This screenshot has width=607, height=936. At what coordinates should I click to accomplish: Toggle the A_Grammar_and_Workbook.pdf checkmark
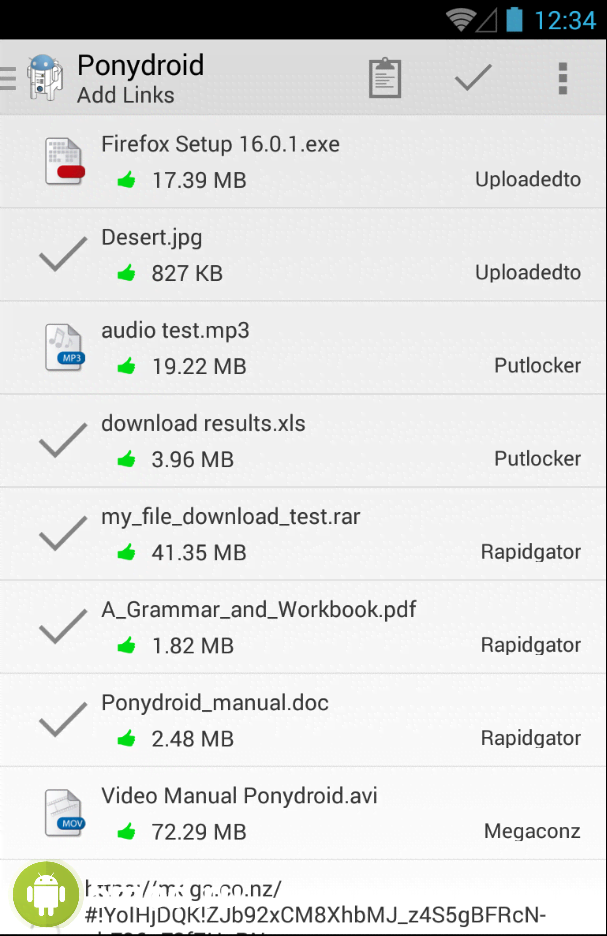pos(62,627)
